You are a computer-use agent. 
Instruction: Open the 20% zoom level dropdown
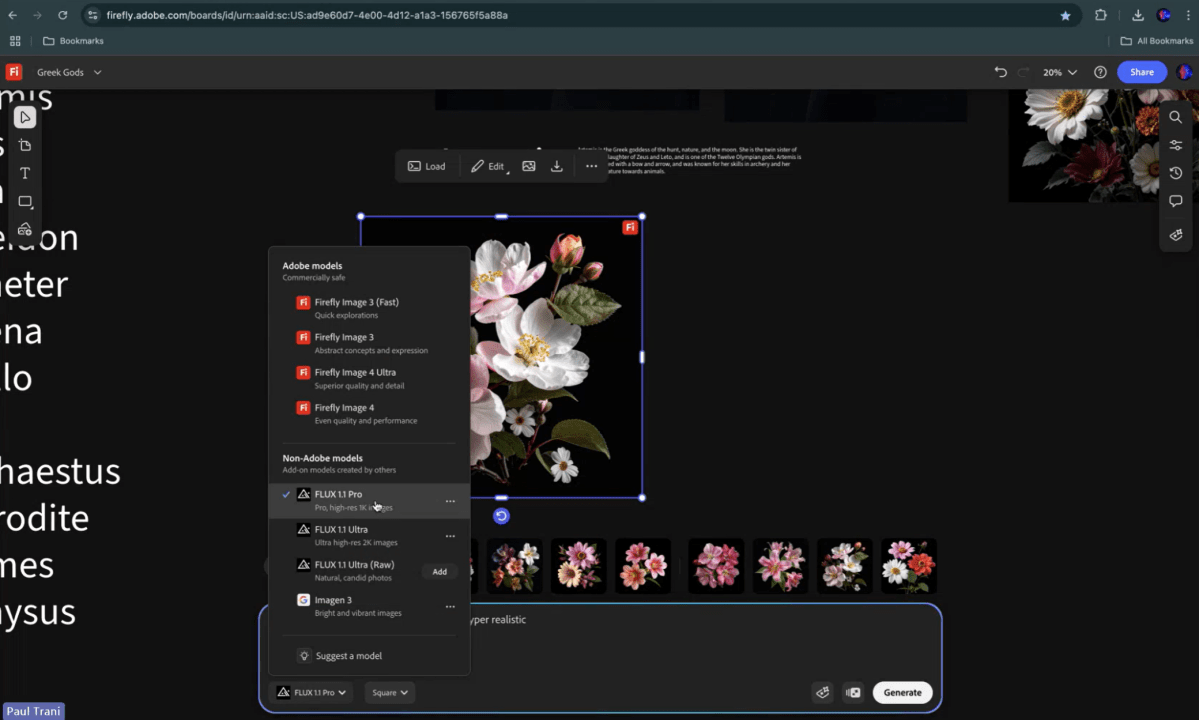tap(1060, 72)
